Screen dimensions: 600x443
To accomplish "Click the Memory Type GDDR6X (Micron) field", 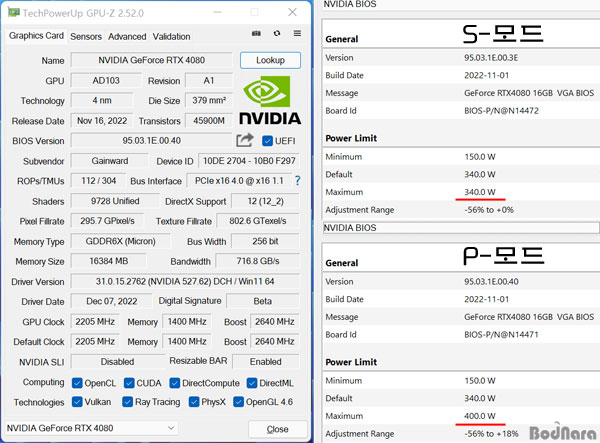I will pyautogui.click(x=121, y=241).
